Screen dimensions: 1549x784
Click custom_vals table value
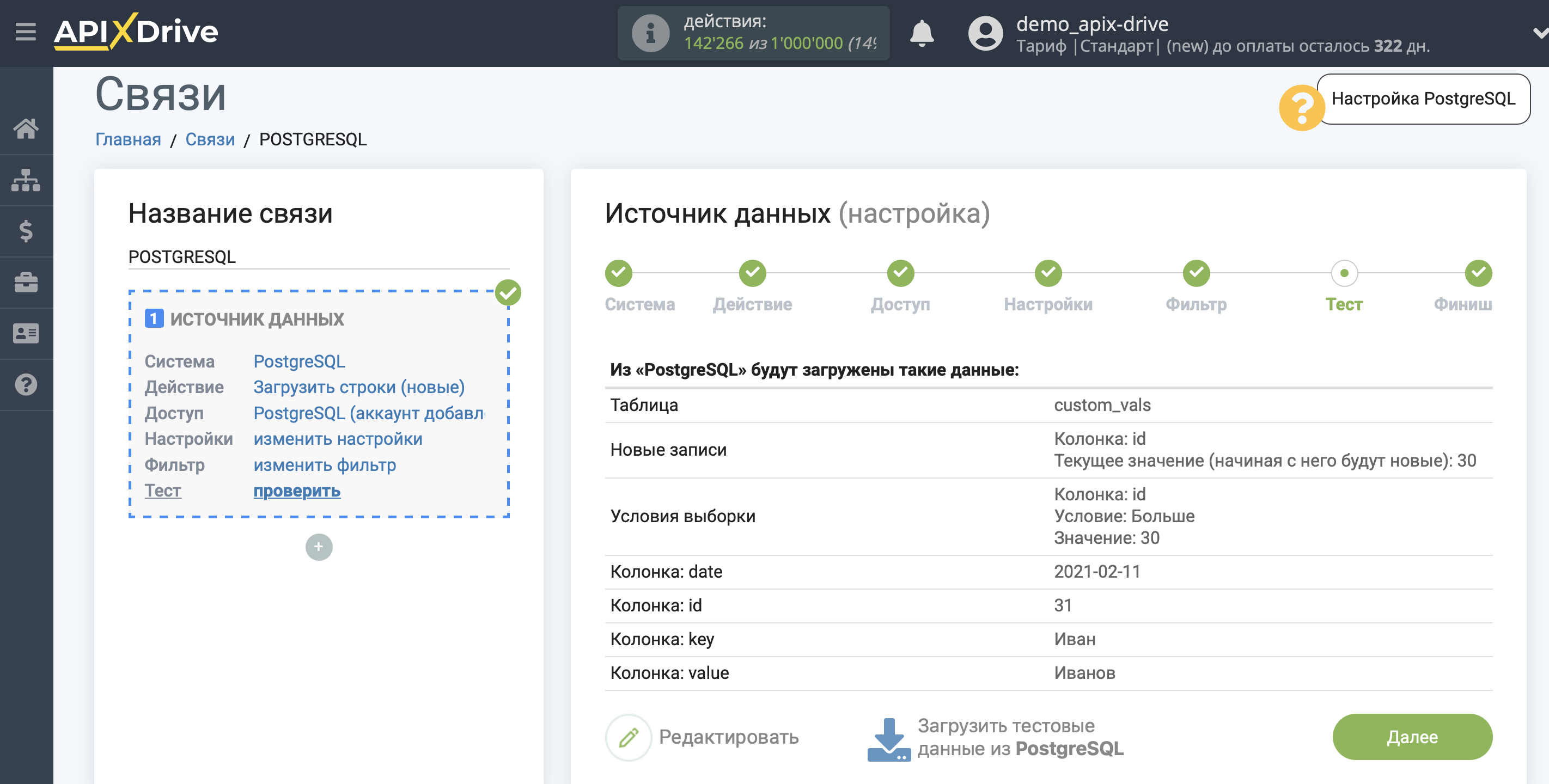pos(1102,405)
